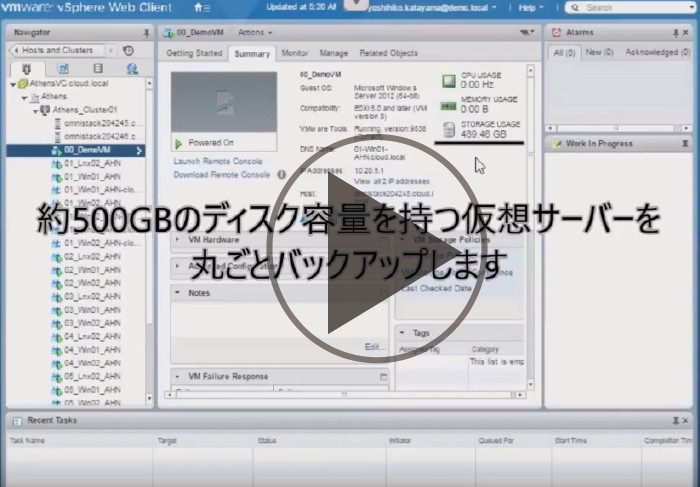Expand the VM Hardware section
Viewport: 700px width, 487px height.
pyautogui.click(x=178, y=240)
